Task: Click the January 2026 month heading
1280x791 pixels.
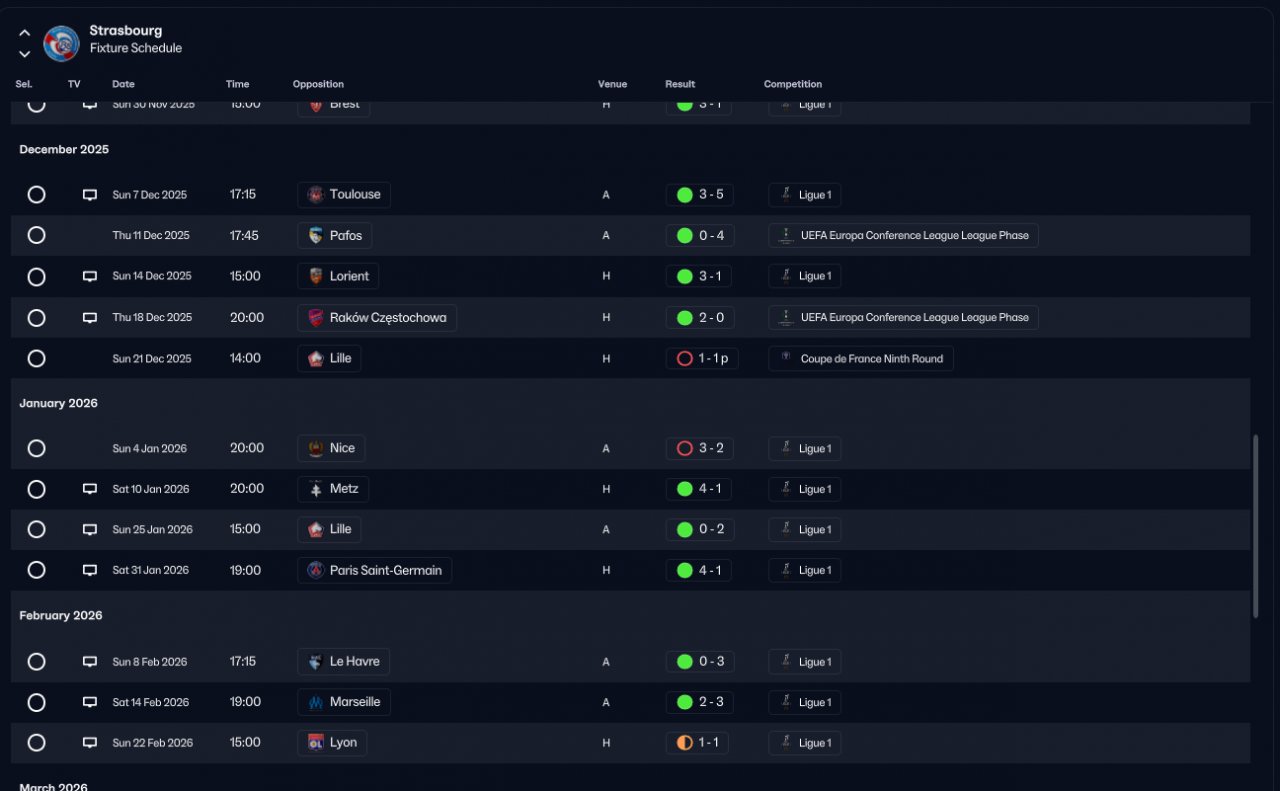Action: click(58, 403)
